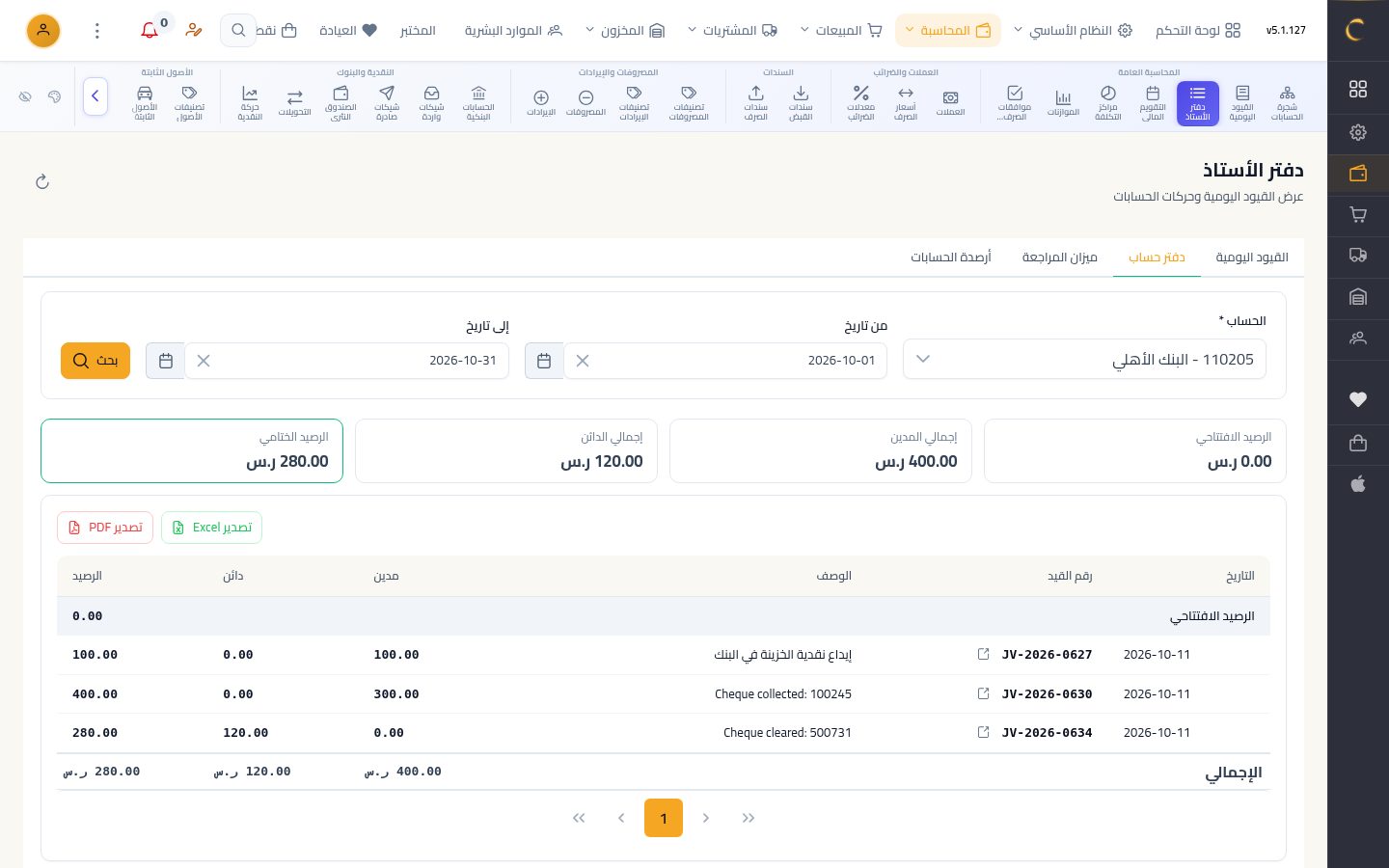Image resolution: width=1389 pixels, height=868 pixels.
Task: Open the لوحة التحكم dashboard menu
Action: pos(1198,31)
